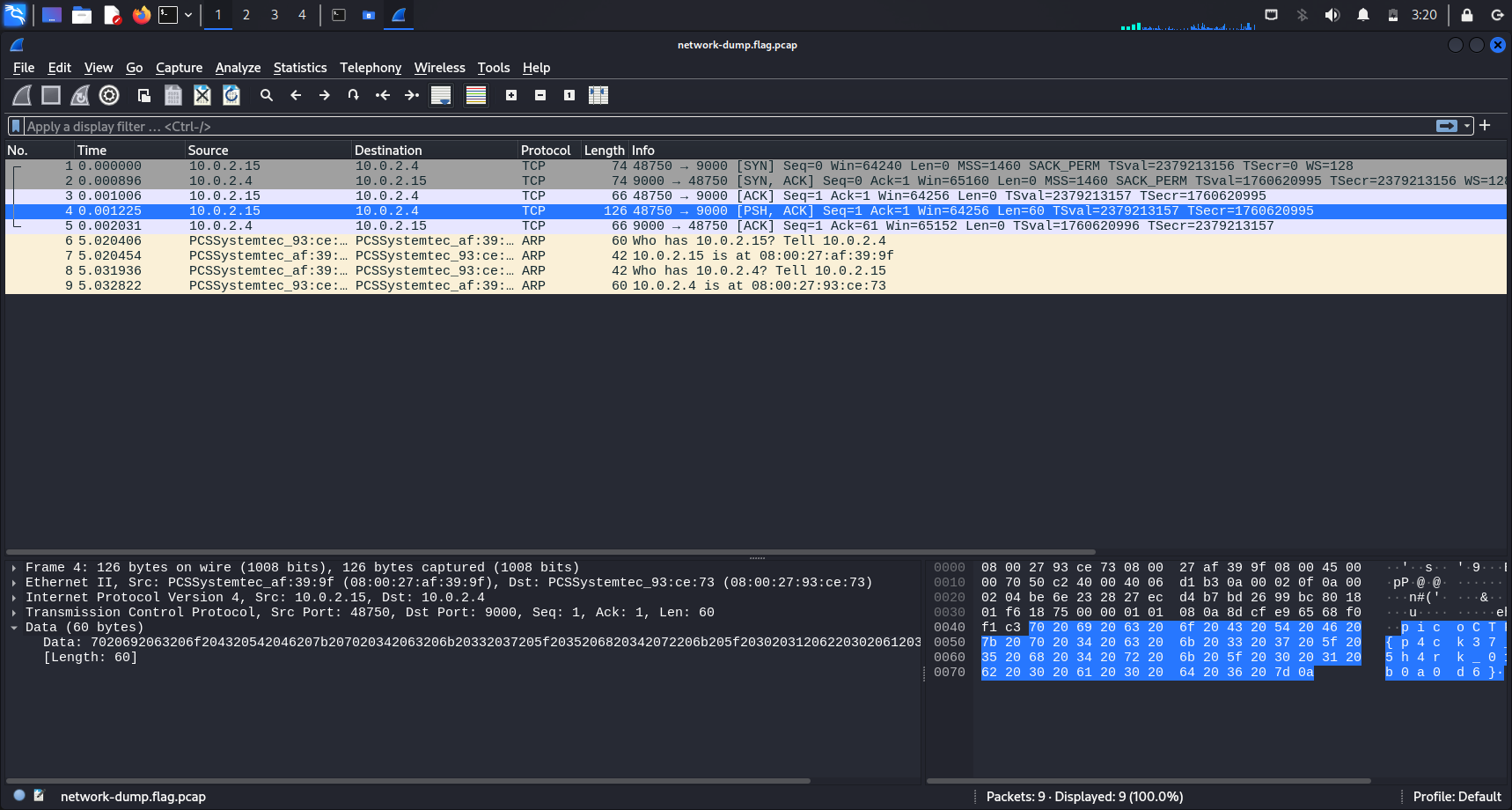Click the Protocol column header

(546, 151)
